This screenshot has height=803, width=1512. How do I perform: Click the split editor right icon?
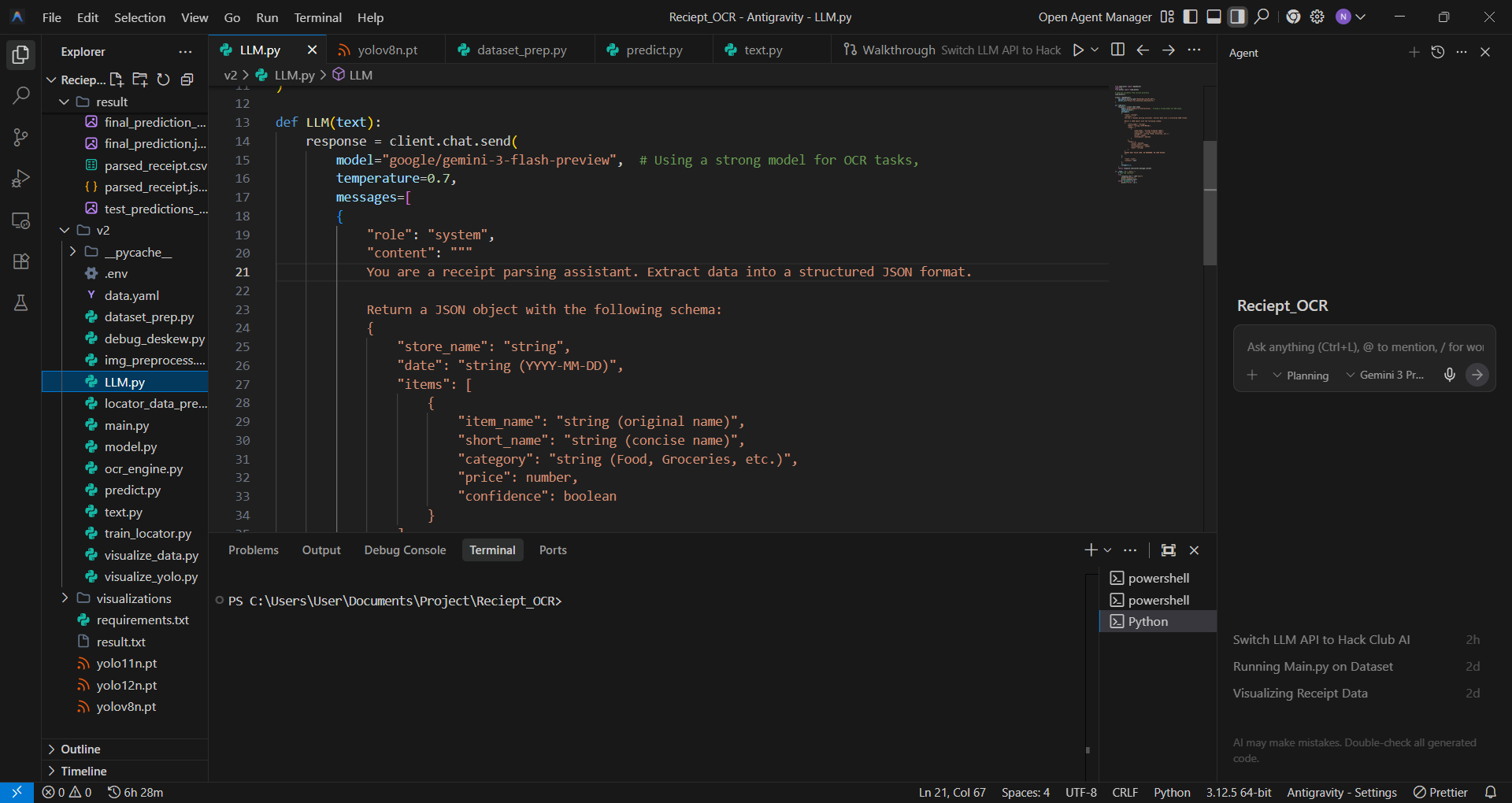(x=1117, y=50)
